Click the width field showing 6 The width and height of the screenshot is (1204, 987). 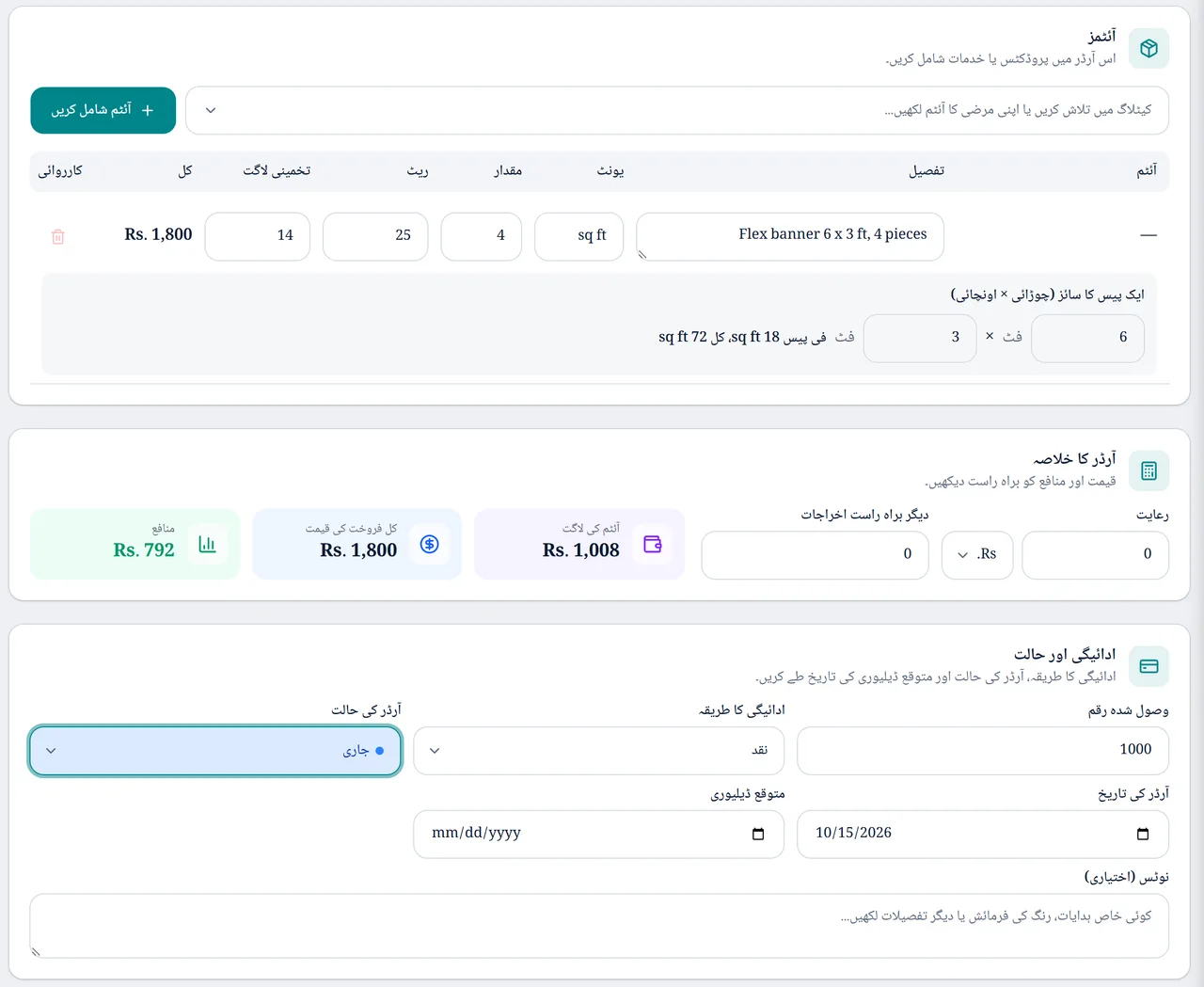[x=1088, y=338]
